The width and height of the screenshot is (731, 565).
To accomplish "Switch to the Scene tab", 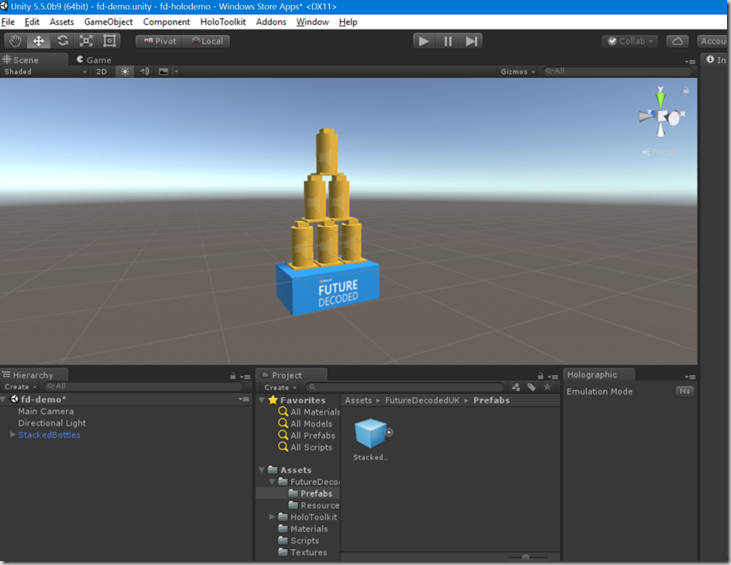I will tap(21, 60).
